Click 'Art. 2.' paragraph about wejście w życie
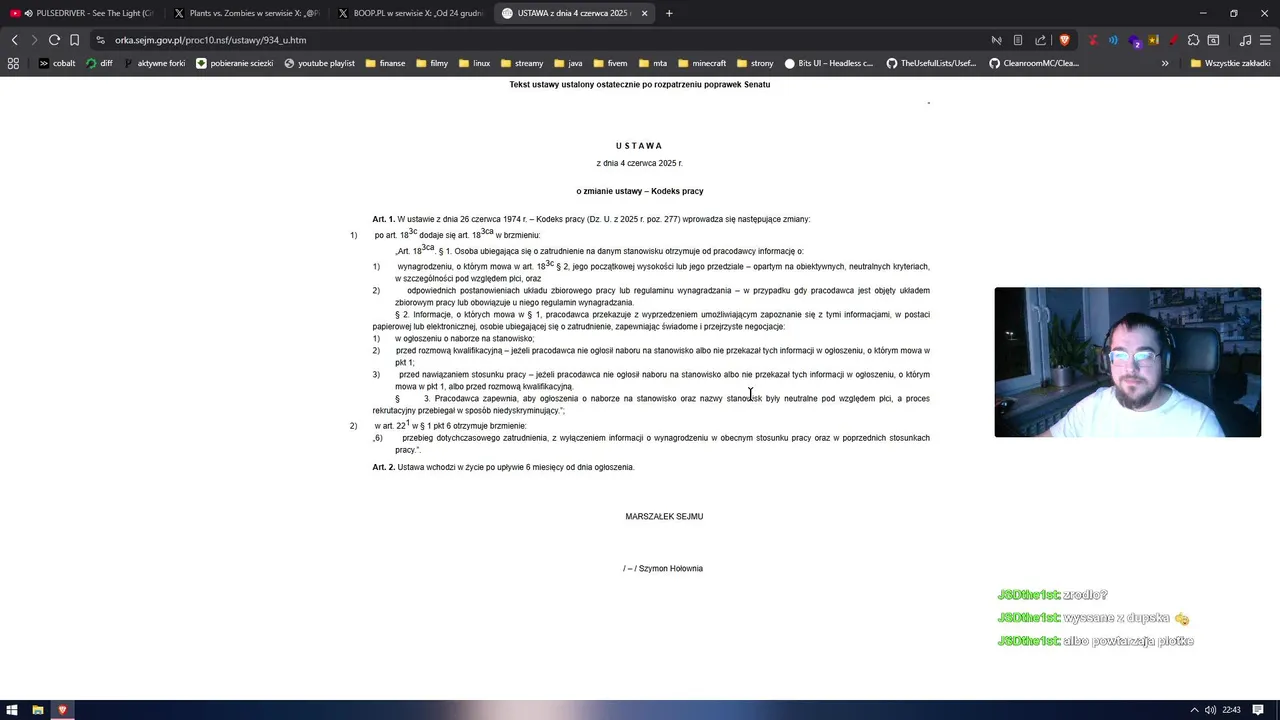1280x720 pixels. point(503,467)
